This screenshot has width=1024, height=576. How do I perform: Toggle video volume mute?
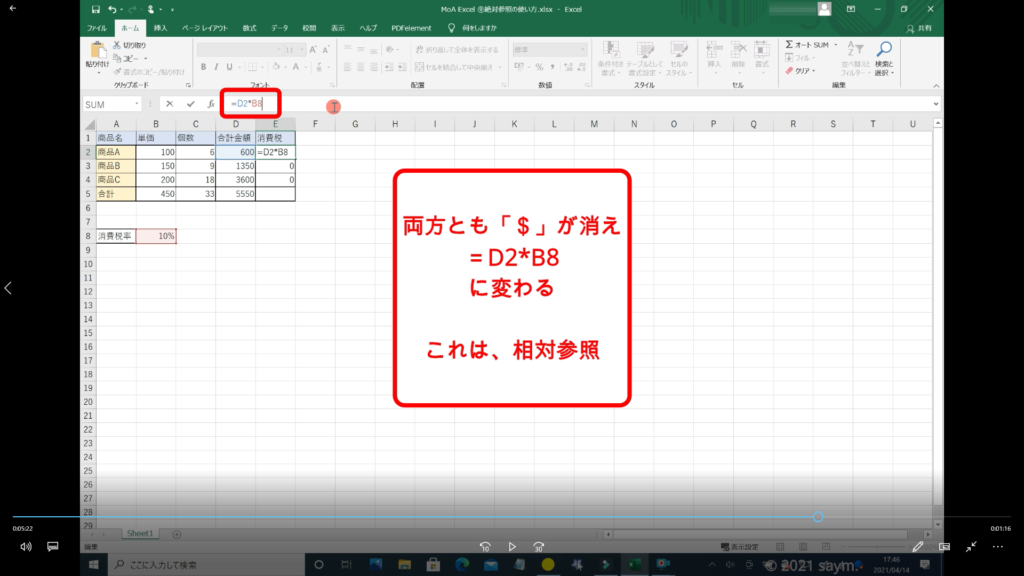tap(26, 547)
